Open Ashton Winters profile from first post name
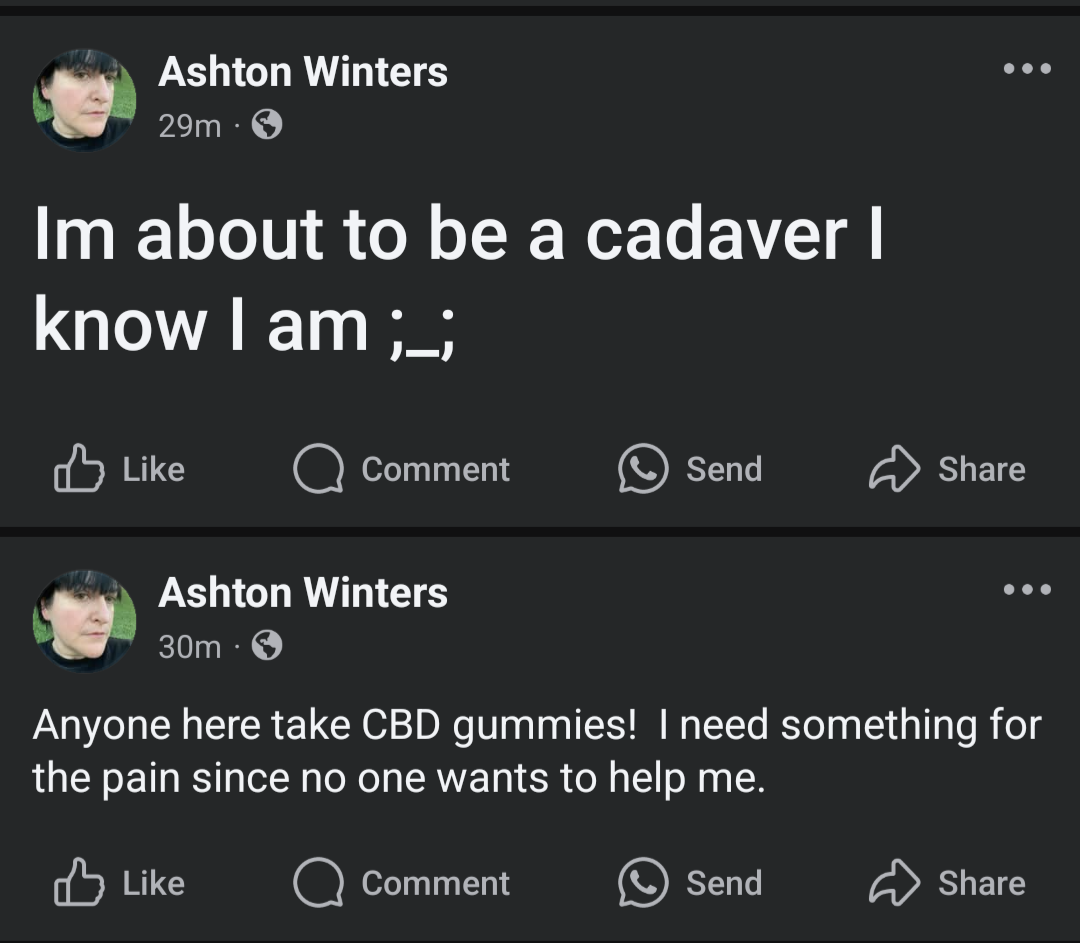1080x943 pixels. click(303, 72)
